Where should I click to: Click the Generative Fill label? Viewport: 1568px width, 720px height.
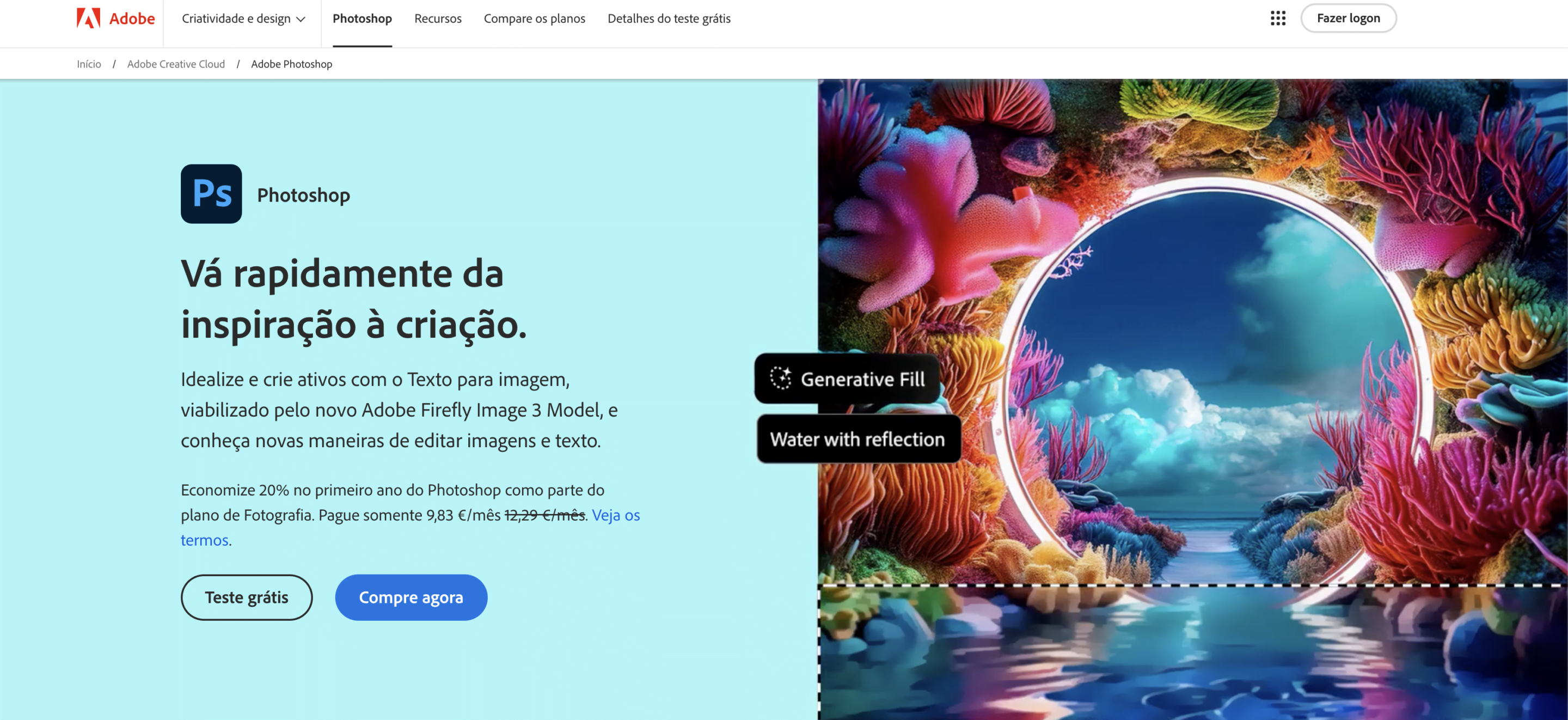(862, 379)
